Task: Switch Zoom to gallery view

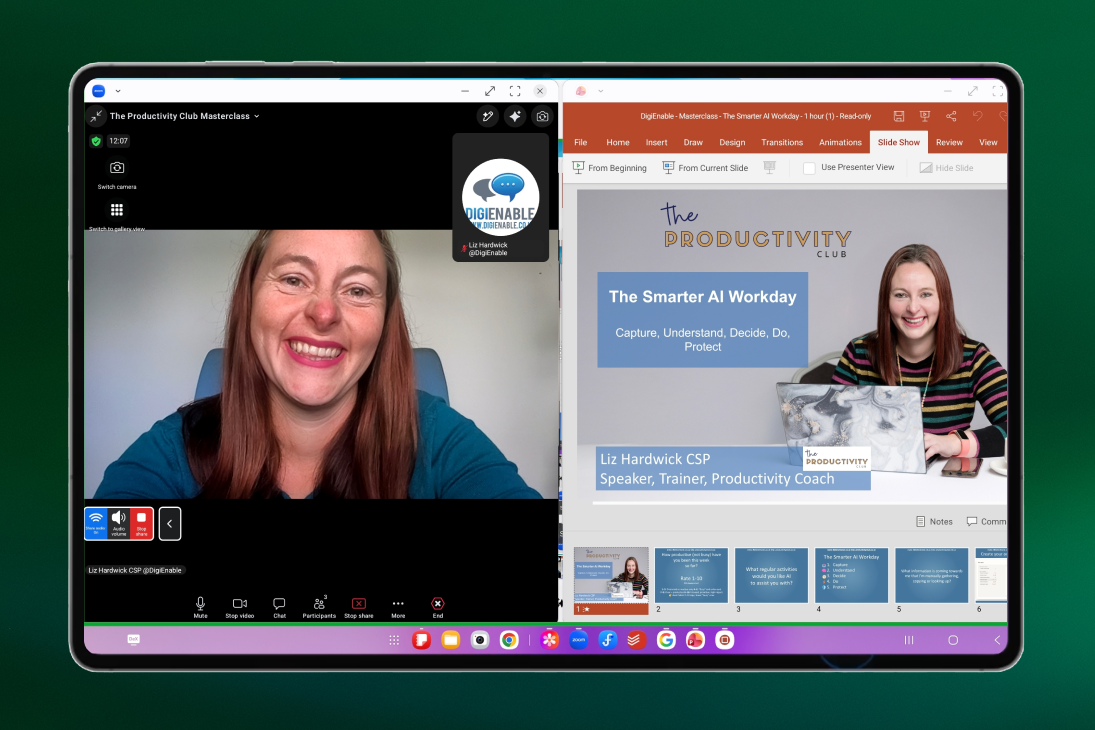Action: (117, 215)
